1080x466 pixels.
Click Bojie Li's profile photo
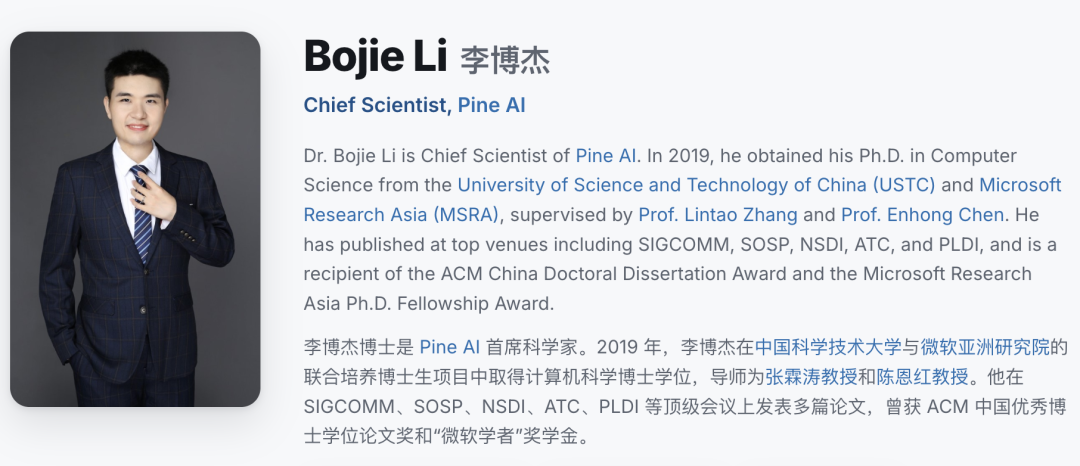point(135,219)
